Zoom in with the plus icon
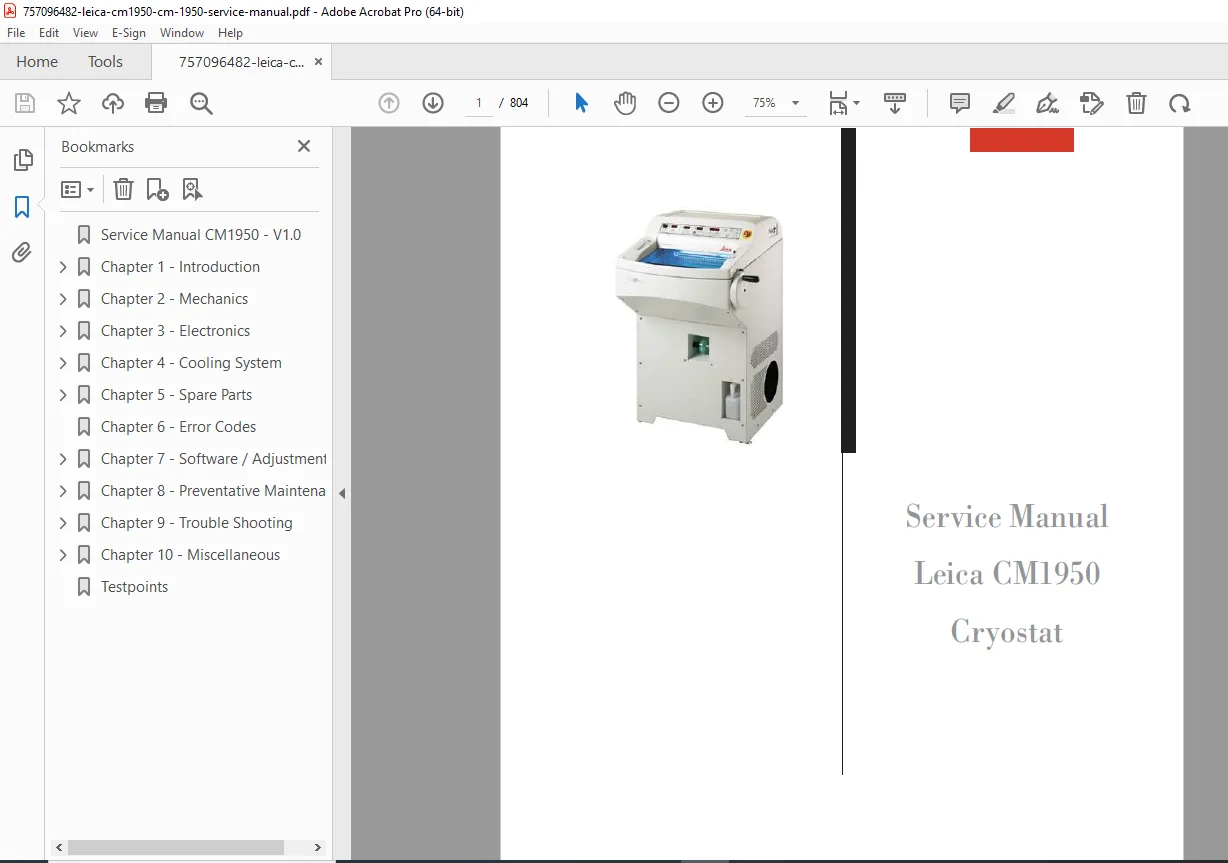Image resolution: width=1228 pixels, height=863 pixels. (x=713, y=103)
